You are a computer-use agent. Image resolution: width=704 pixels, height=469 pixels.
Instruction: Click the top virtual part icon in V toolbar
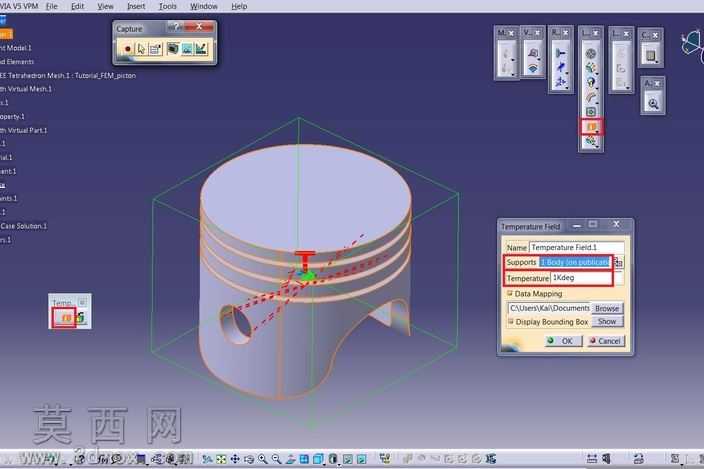coord(532,53)
